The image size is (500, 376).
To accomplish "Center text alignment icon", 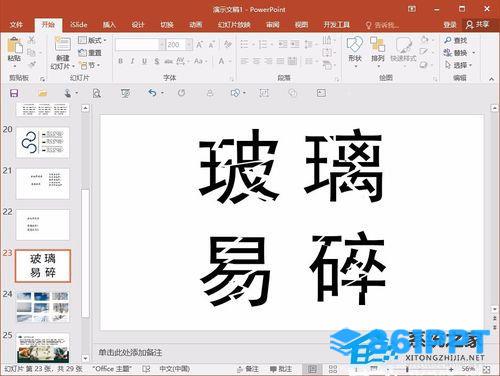I will (257, 61).
